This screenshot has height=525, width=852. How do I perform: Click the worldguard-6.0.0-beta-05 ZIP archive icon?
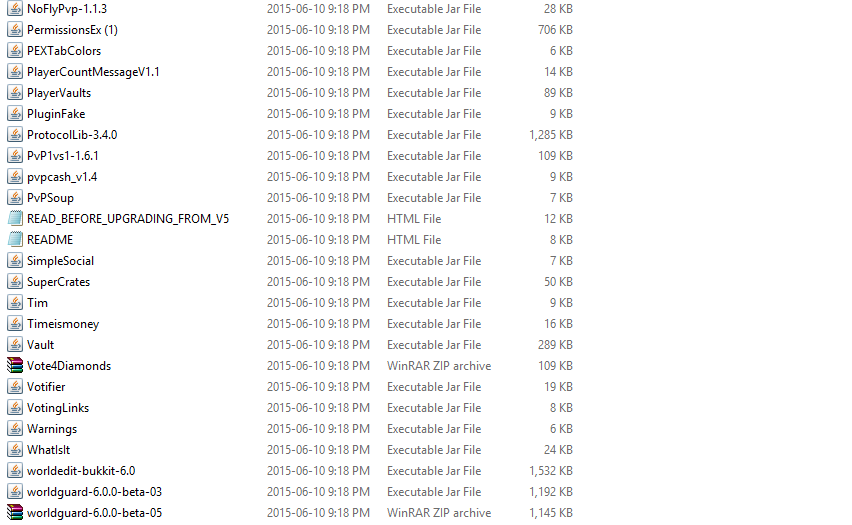coord(15,512)
